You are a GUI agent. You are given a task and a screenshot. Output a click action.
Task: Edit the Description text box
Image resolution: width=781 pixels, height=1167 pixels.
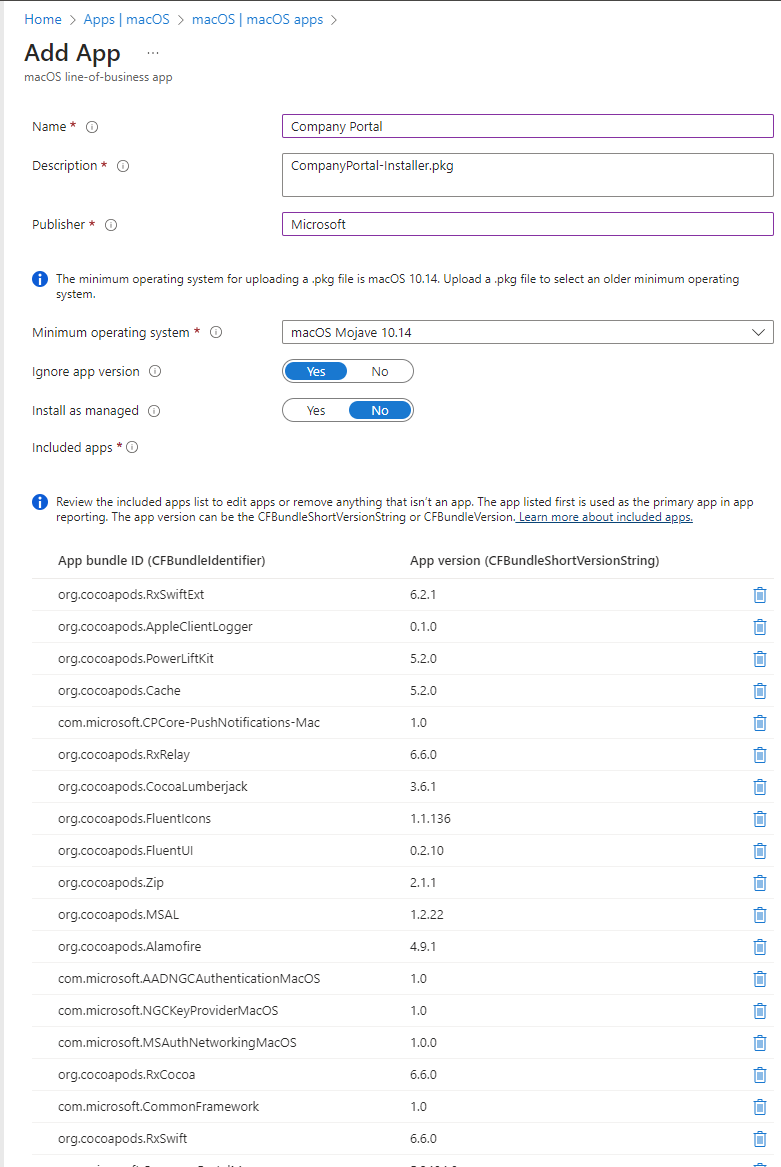tap(528, 175)
